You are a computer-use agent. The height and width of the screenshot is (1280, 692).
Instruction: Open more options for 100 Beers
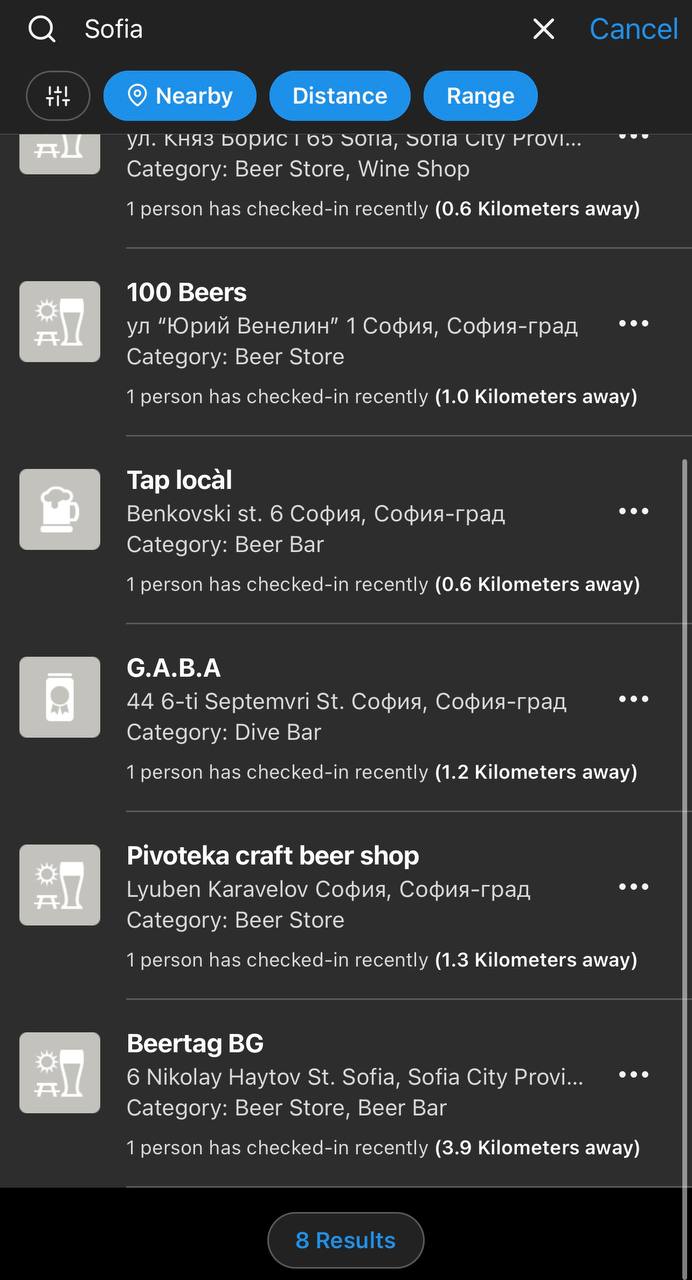pos(634,324)
